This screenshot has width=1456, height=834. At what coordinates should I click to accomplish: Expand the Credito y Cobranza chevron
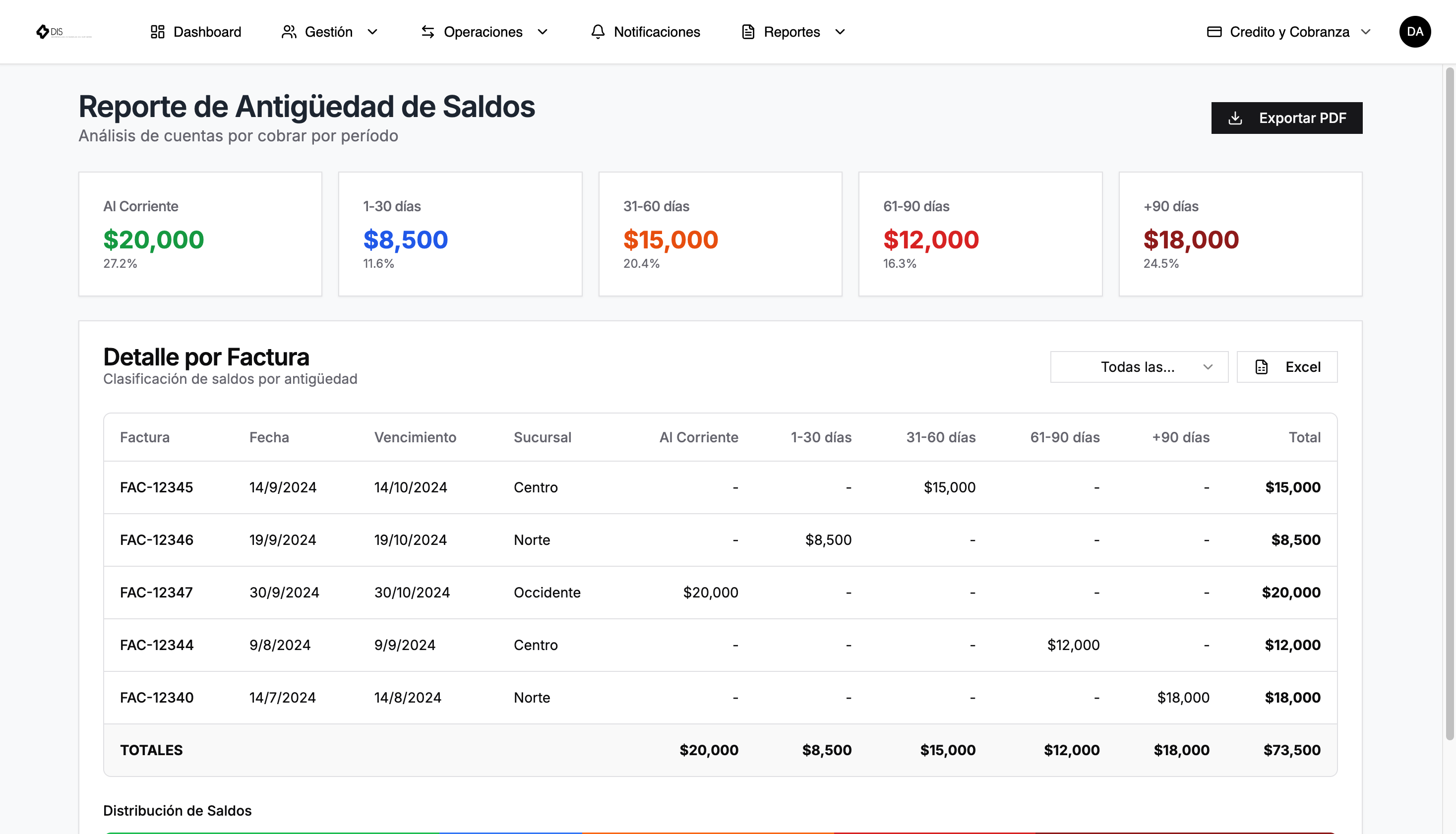tap(1366, 32)
